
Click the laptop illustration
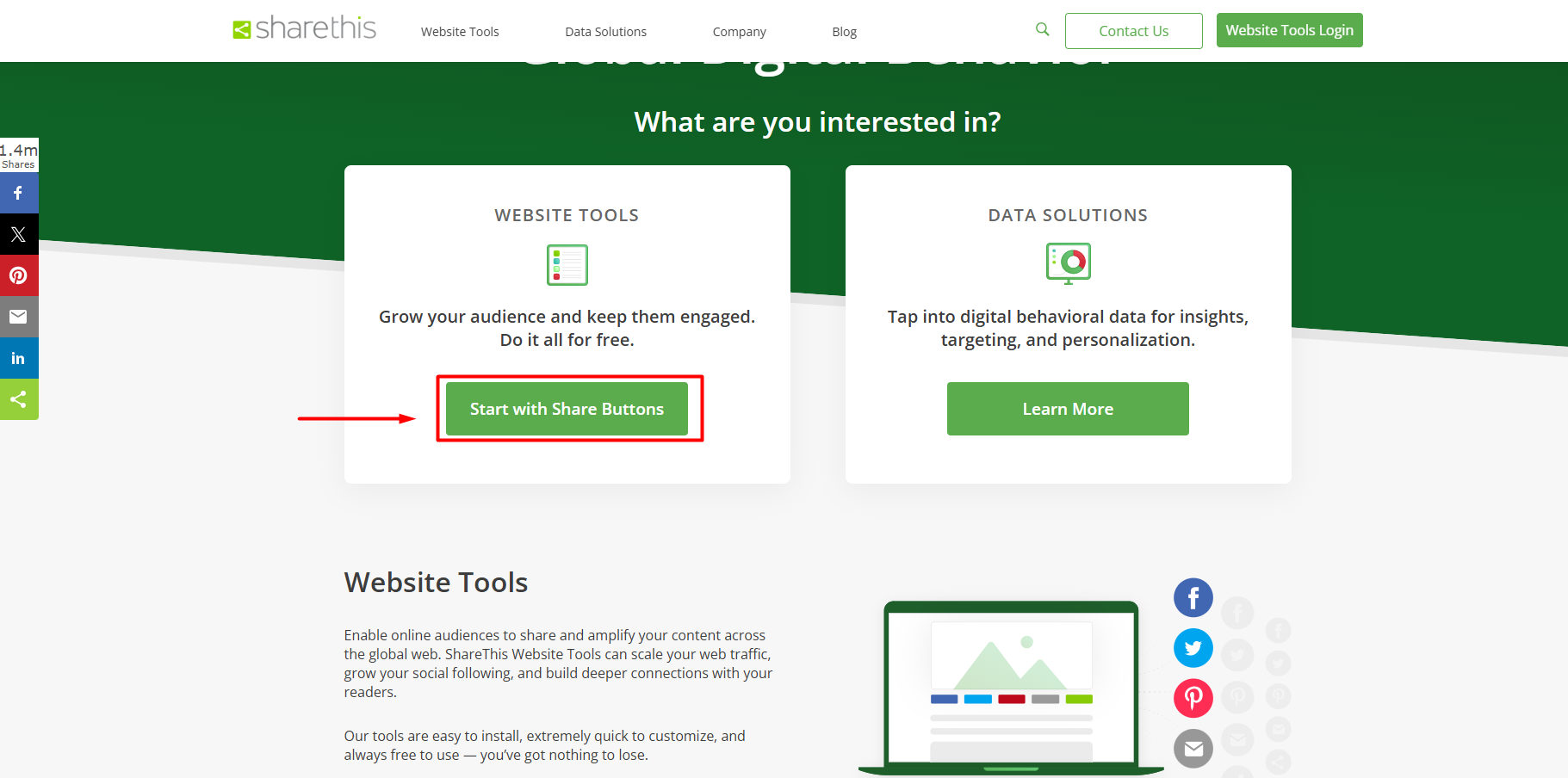(1011, 688)
